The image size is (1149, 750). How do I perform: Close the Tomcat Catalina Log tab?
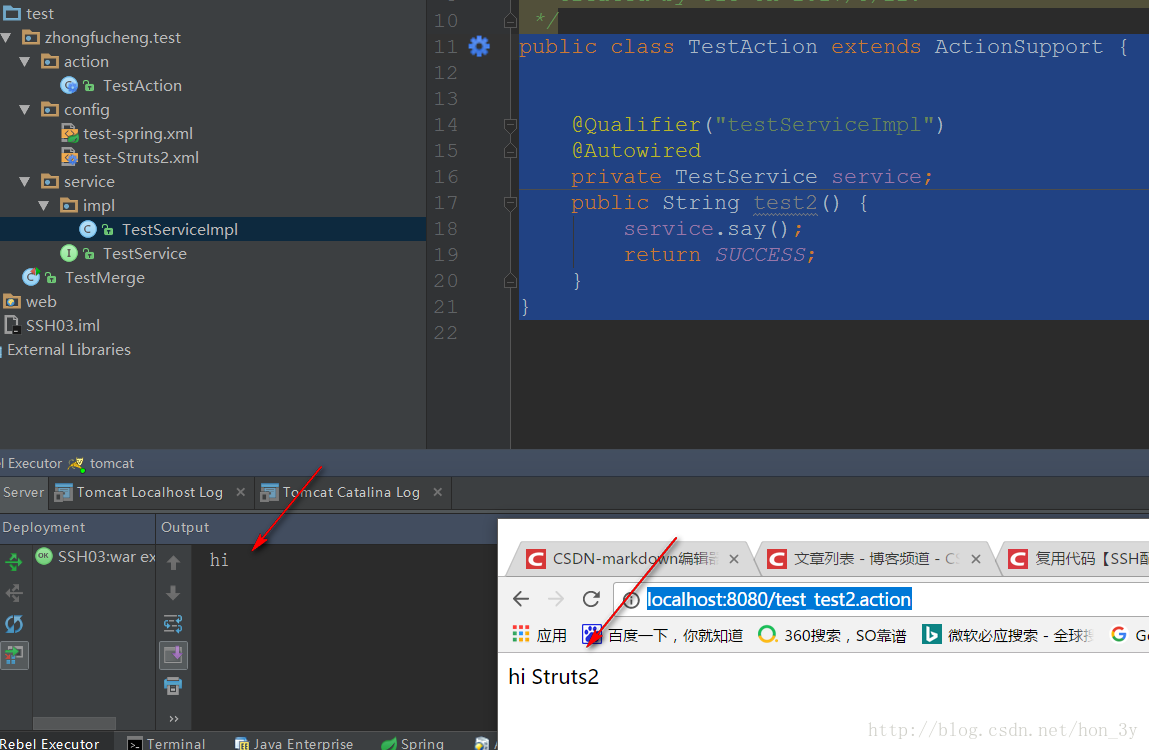tap(437, 492)
